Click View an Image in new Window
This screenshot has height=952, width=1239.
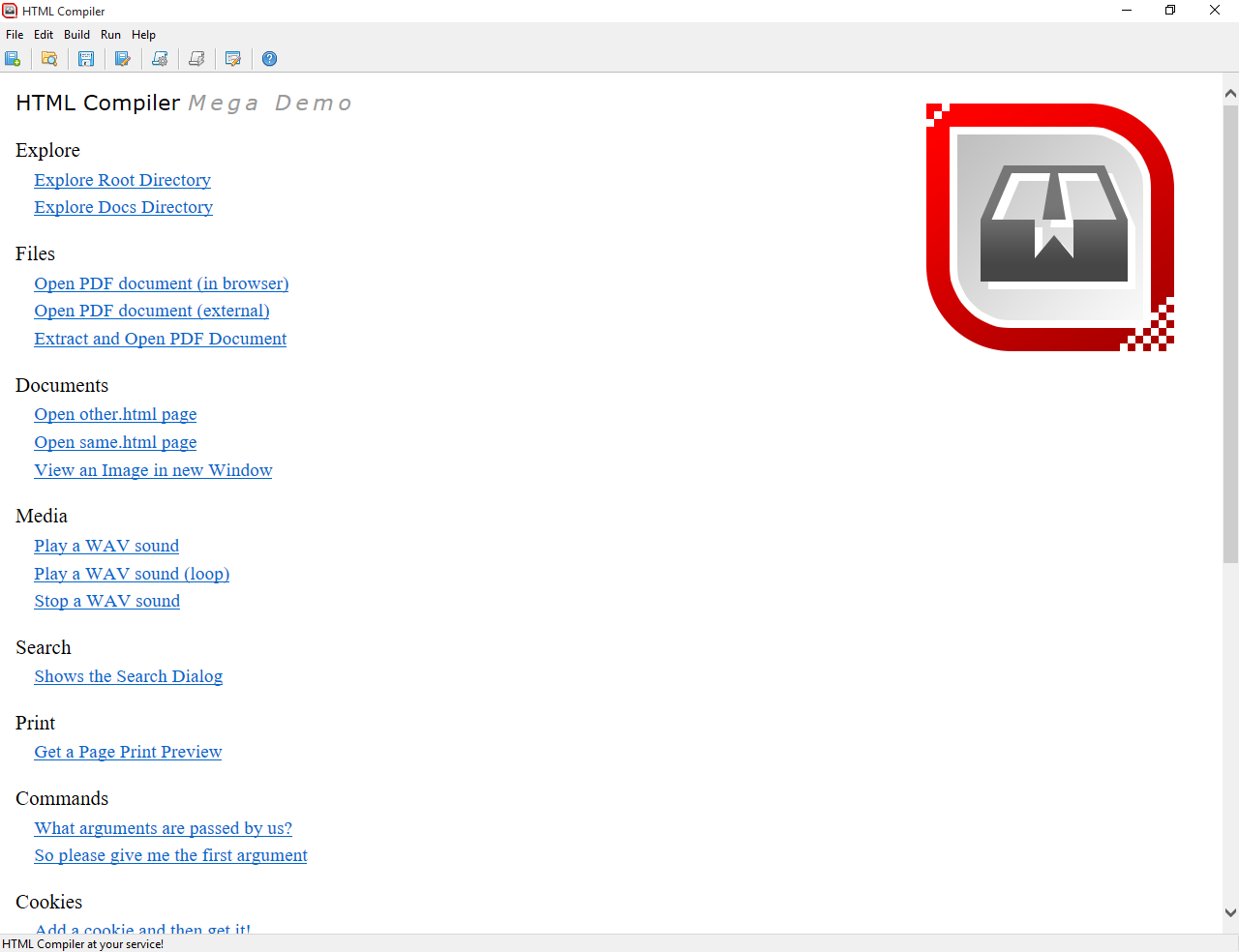(x=153, y=470)
